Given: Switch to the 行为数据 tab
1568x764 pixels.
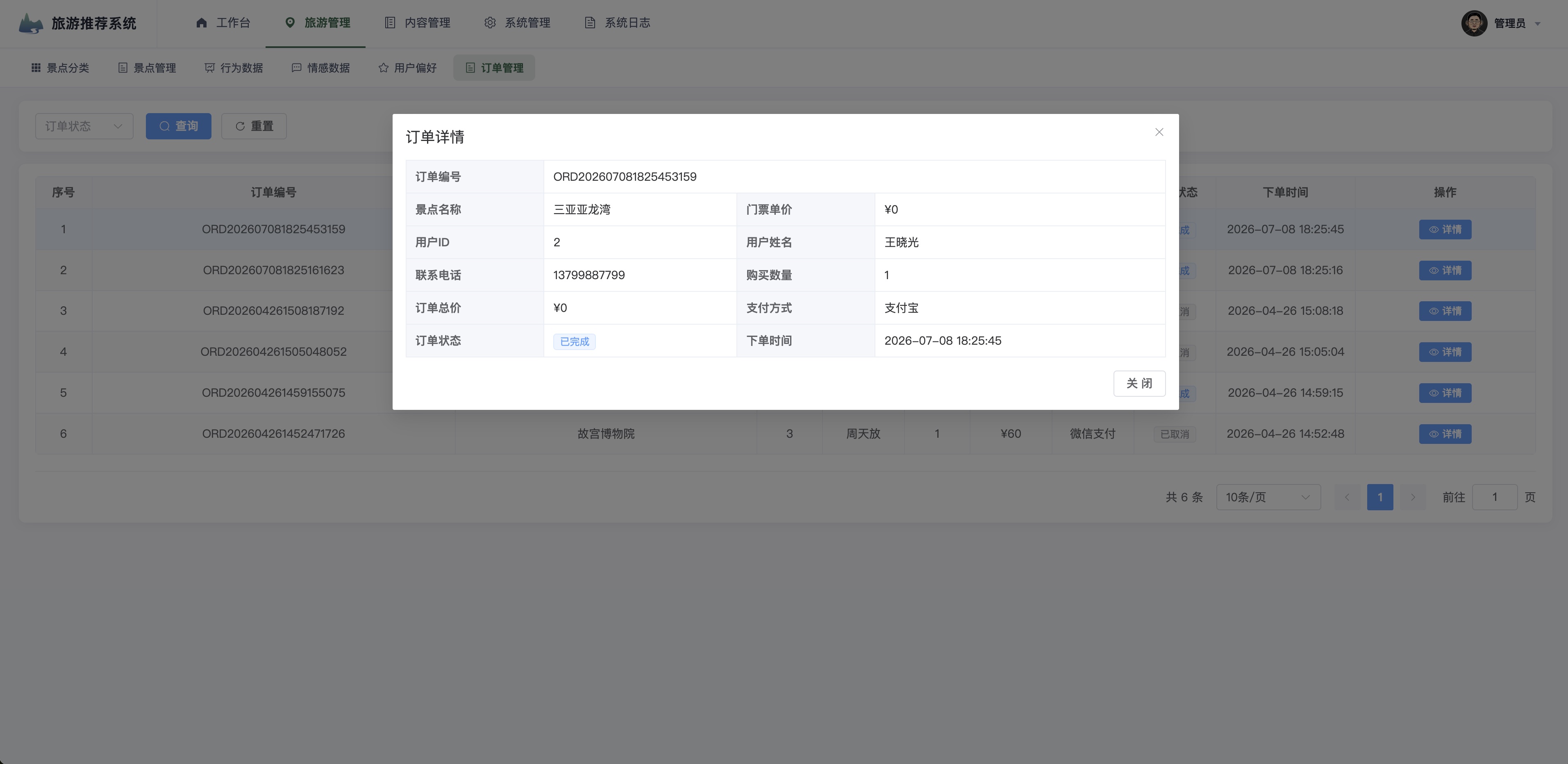Looking at the screenshot, I should click(234, 68).
